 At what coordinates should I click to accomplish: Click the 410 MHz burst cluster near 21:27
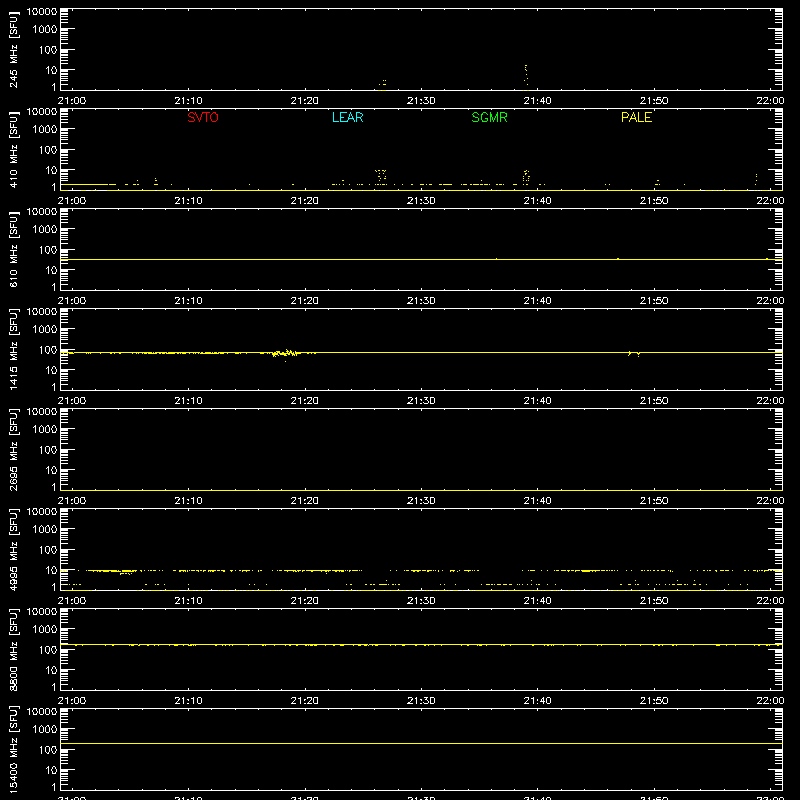(381, 176)
